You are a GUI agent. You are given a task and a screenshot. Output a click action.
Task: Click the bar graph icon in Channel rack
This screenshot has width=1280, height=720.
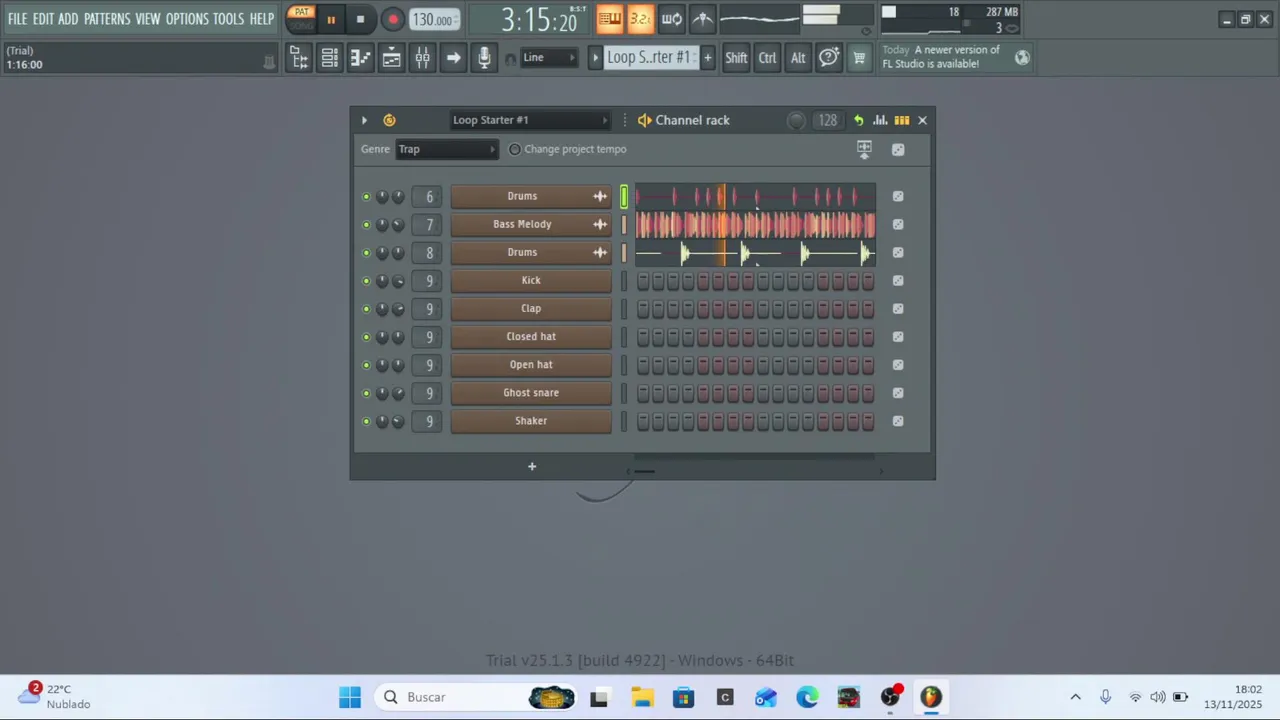coord(880,120)
